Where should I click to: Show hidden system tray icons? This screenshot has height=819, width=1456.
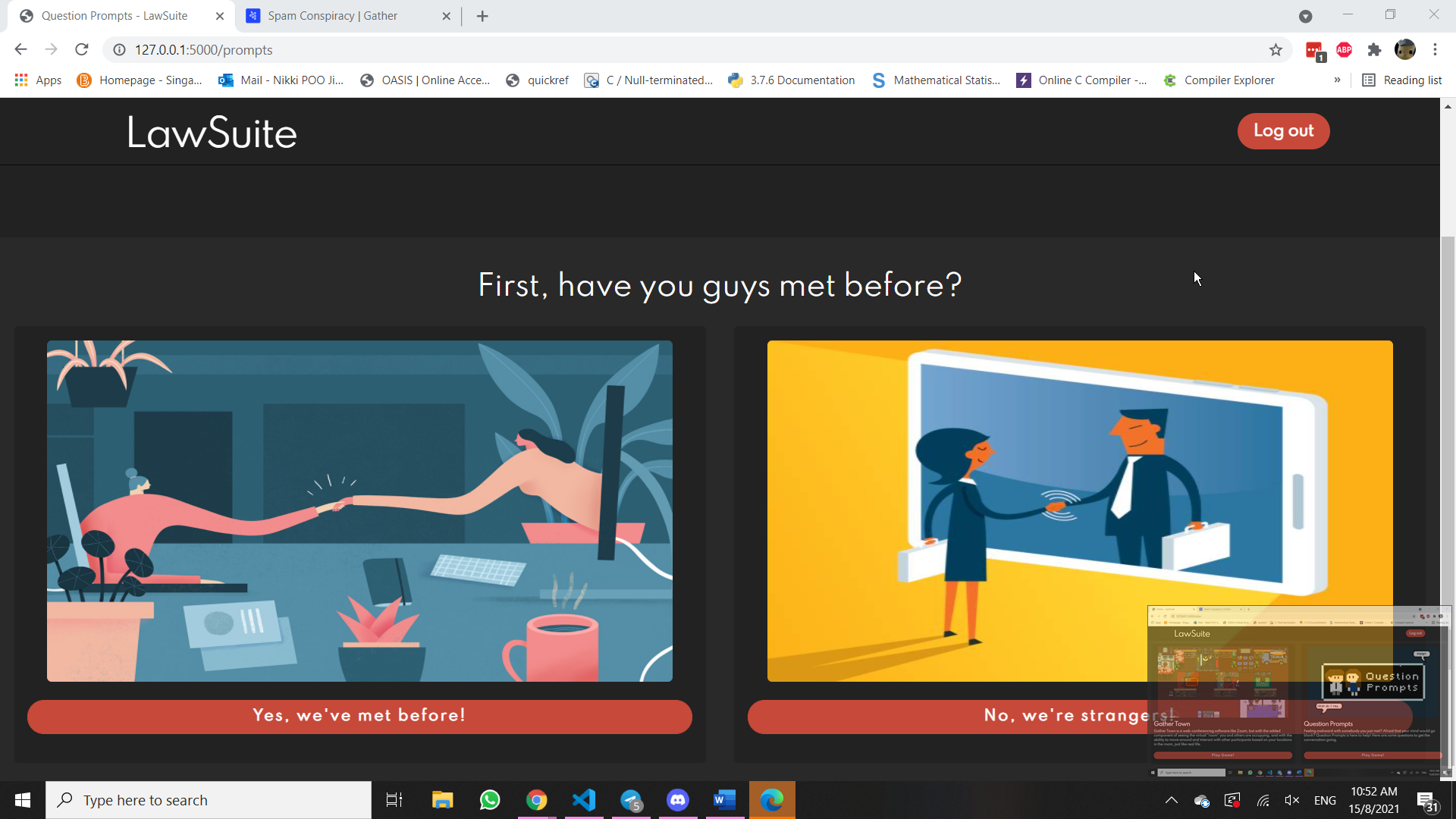tap(1171, 800)
